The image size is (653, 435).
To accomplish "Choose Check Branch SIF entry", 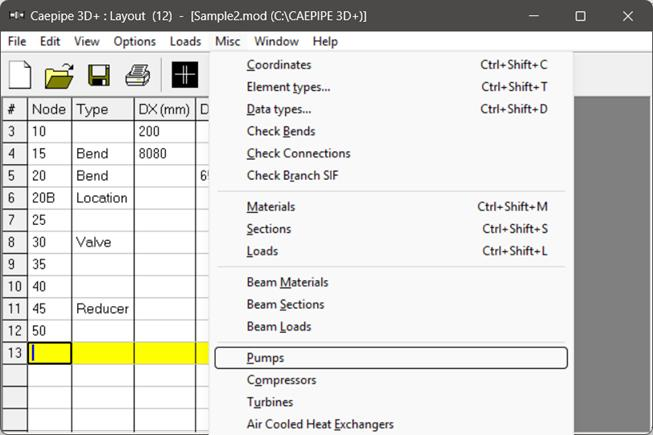I will (x=391, y=175).
